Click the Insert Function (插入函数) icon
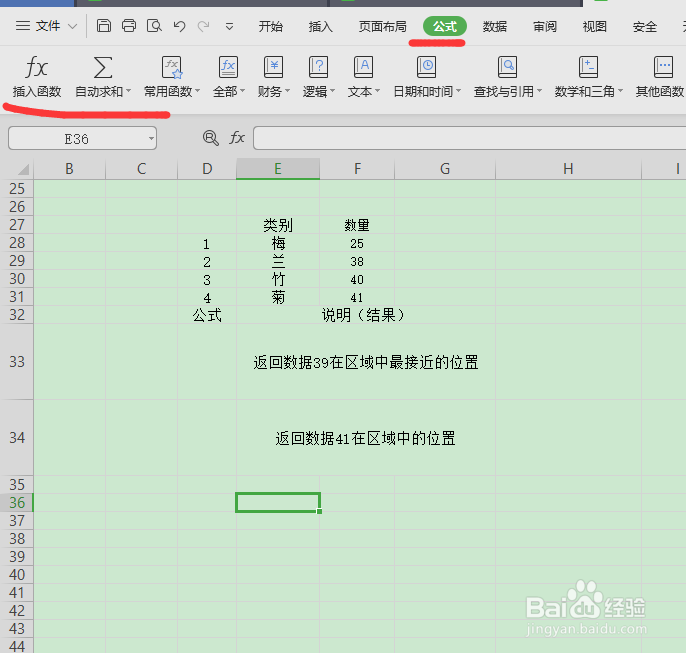Viewport: 686px width, 653px height. coord(36,67)
